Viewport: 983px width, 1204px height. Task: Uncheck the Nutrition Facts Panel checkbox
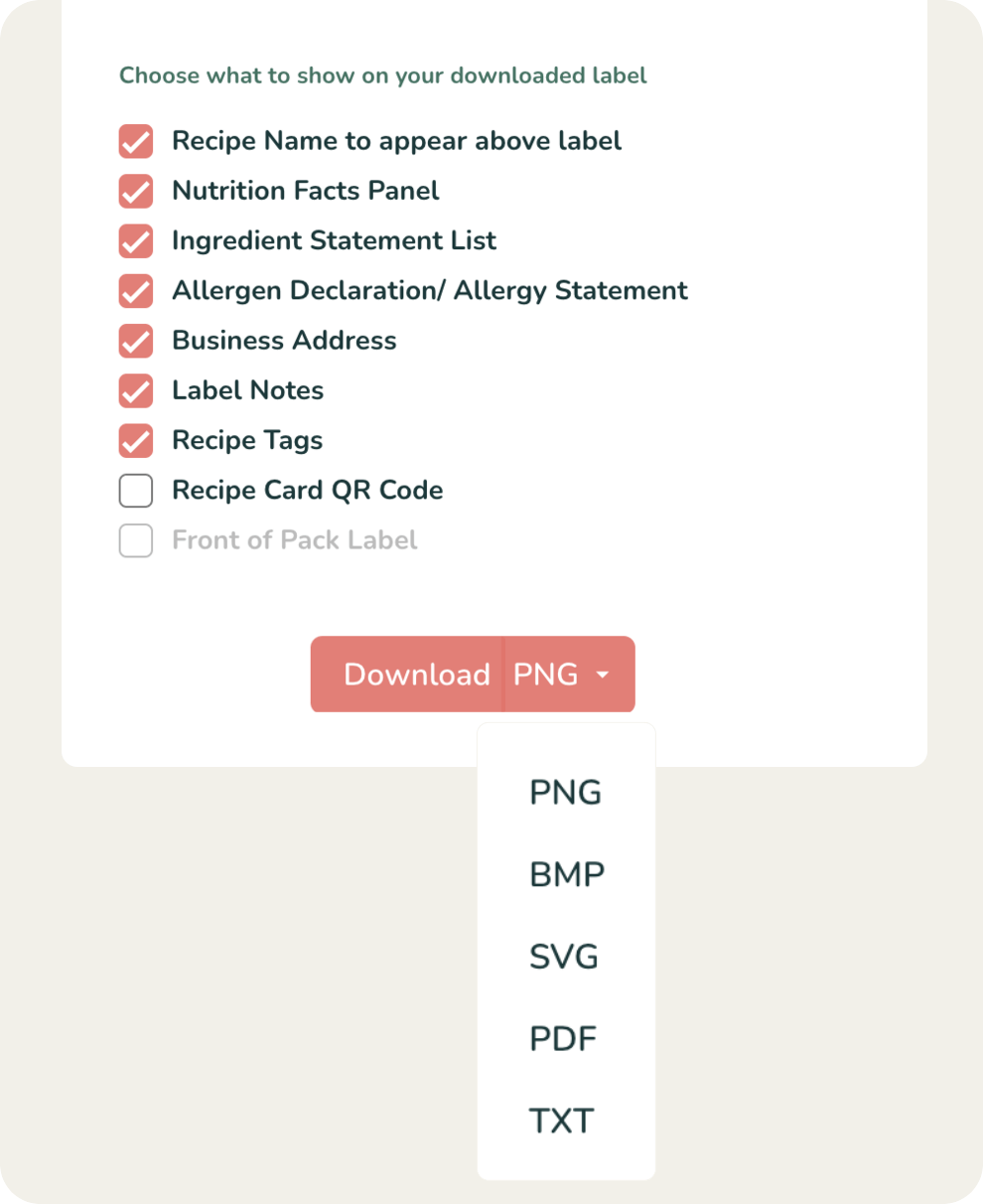click(136, 191)
